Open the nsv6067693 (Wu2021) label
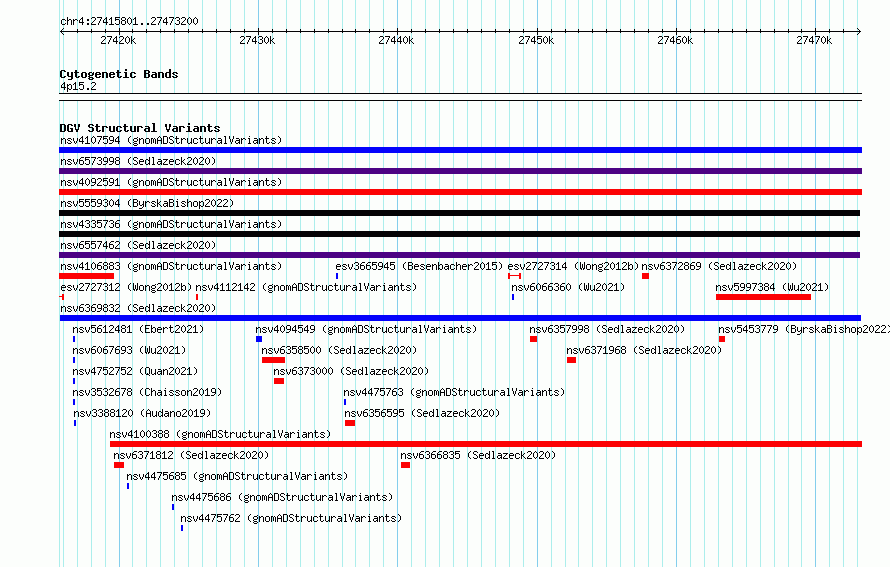 point(129,350)
